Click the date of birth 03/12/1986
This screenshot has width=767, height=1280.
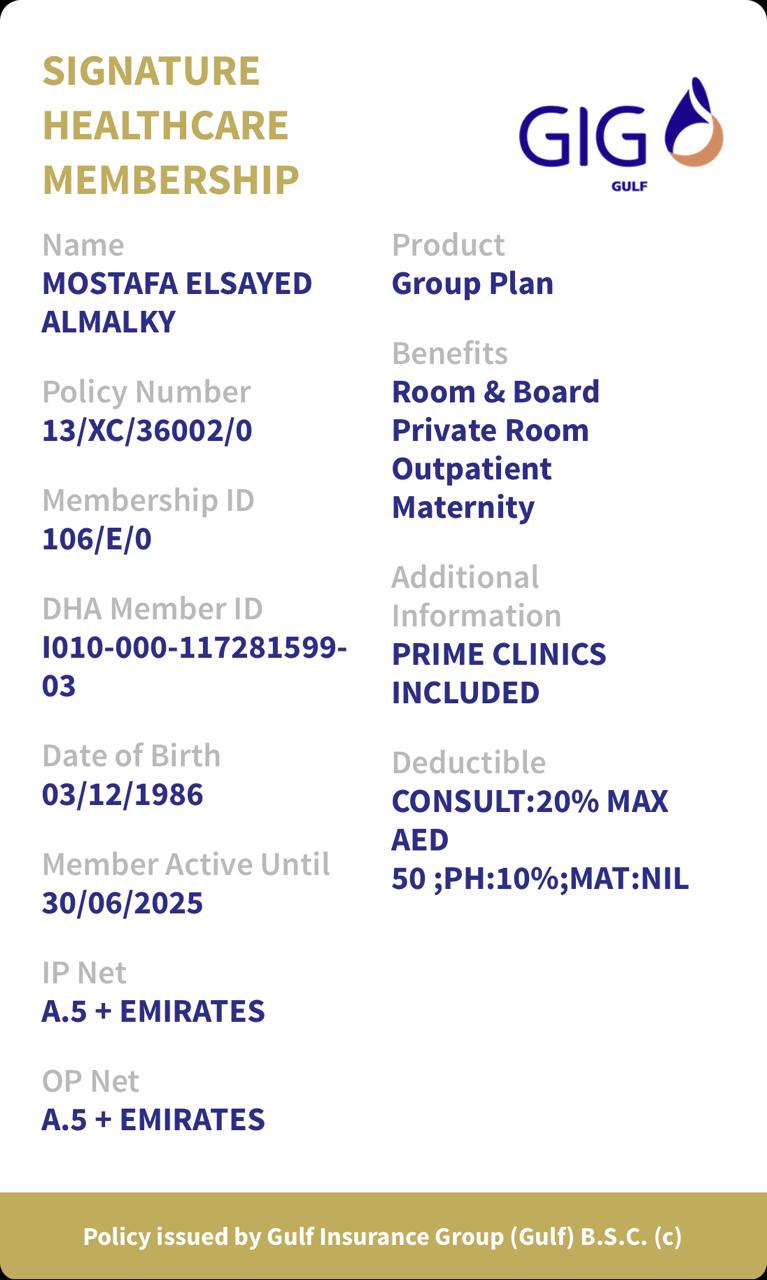pyautogui.click(x=122, y=795)
